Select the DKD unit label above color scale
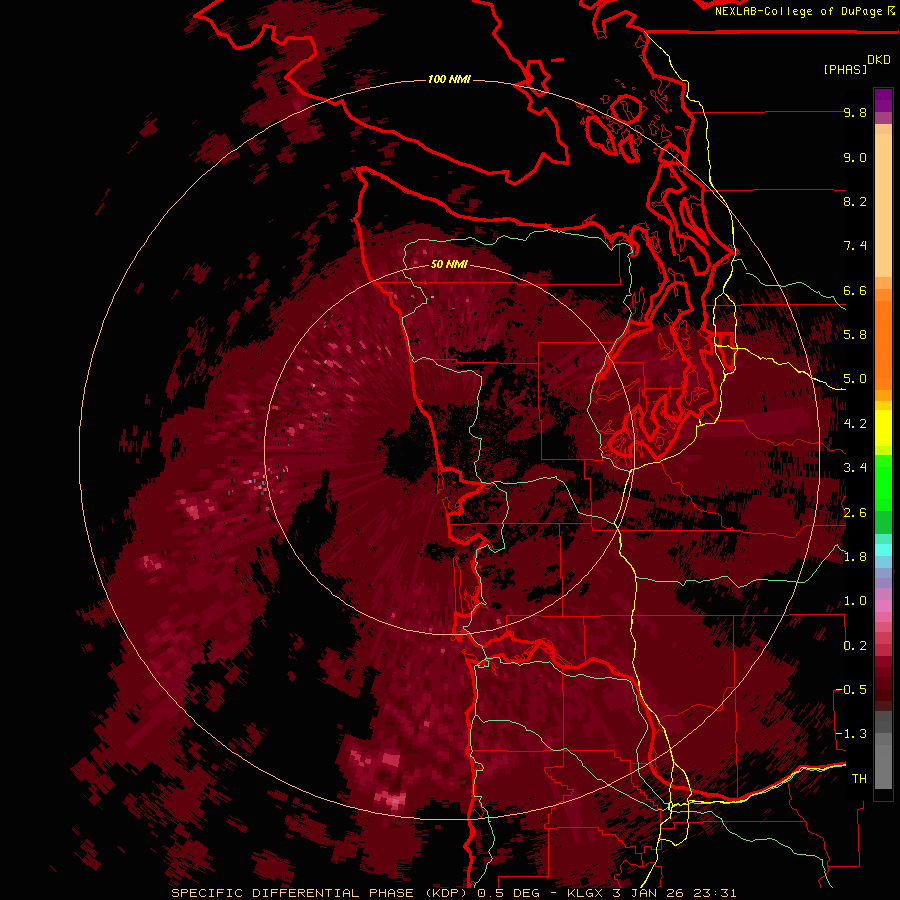900x900 pixels. tap(879, 60)
